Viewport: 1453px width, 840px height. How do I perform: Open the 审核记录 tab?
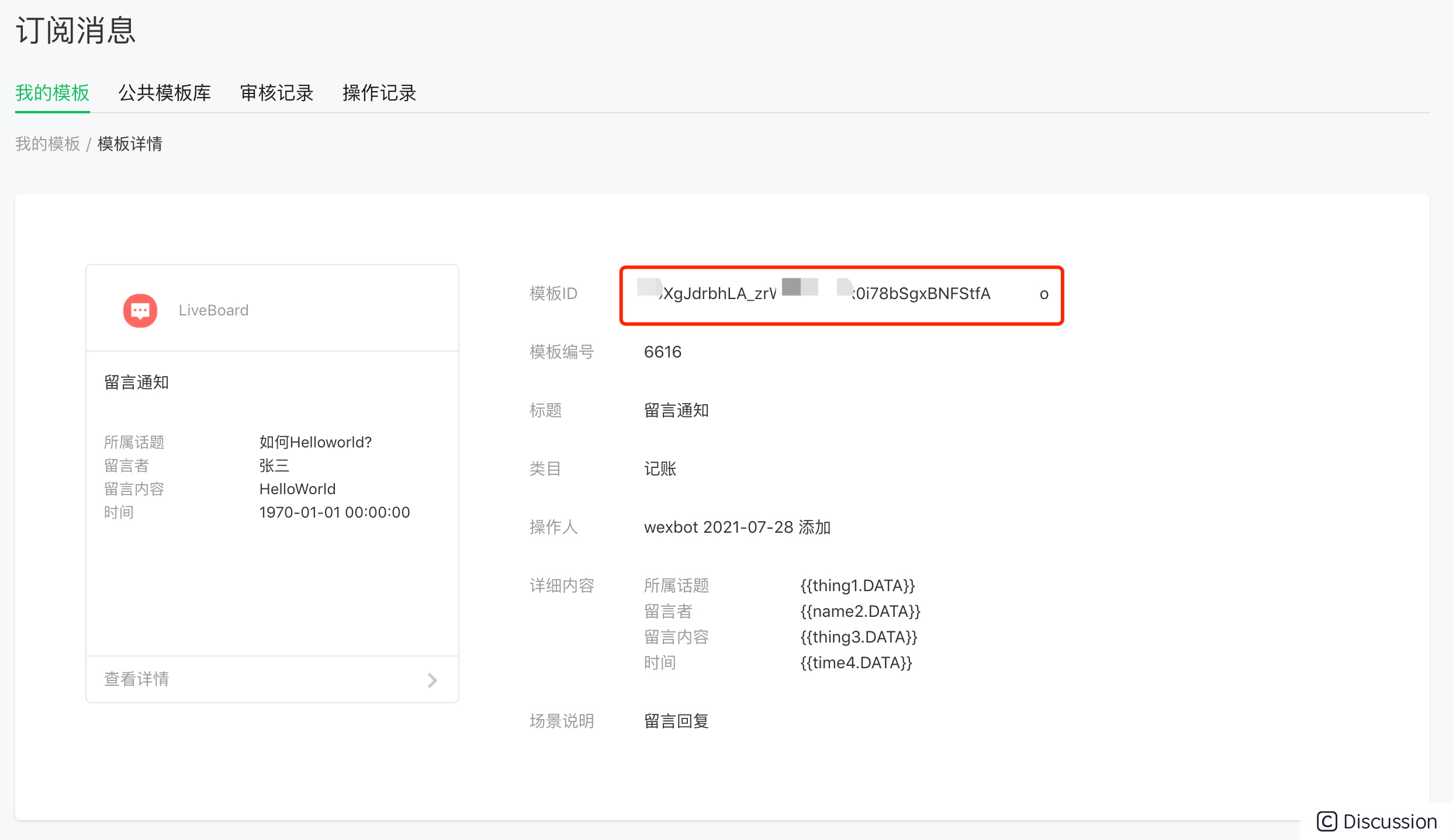pos(276,93)
